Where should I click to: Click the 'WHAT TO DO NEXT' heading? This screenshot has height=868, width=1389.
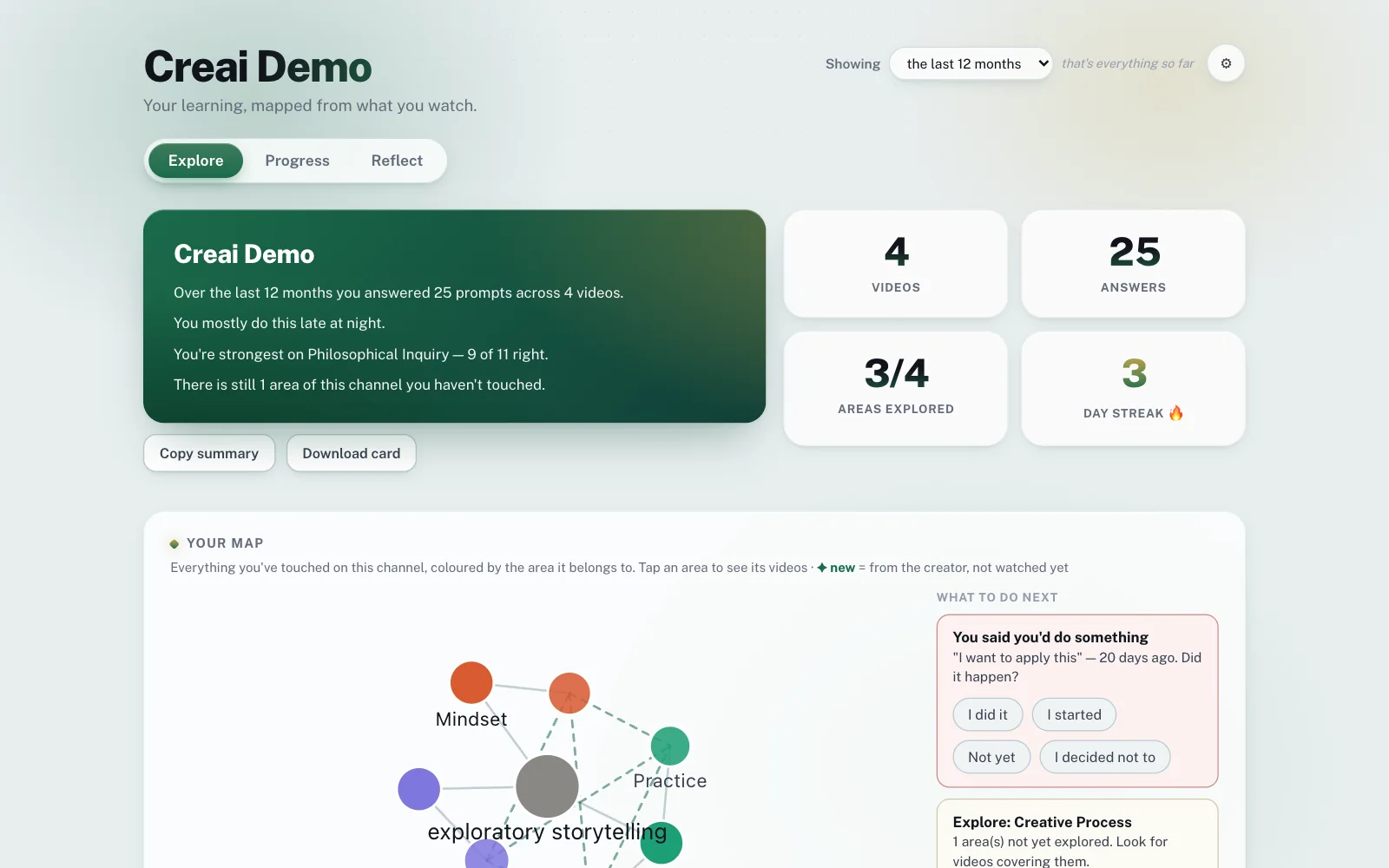click(997, 597)
